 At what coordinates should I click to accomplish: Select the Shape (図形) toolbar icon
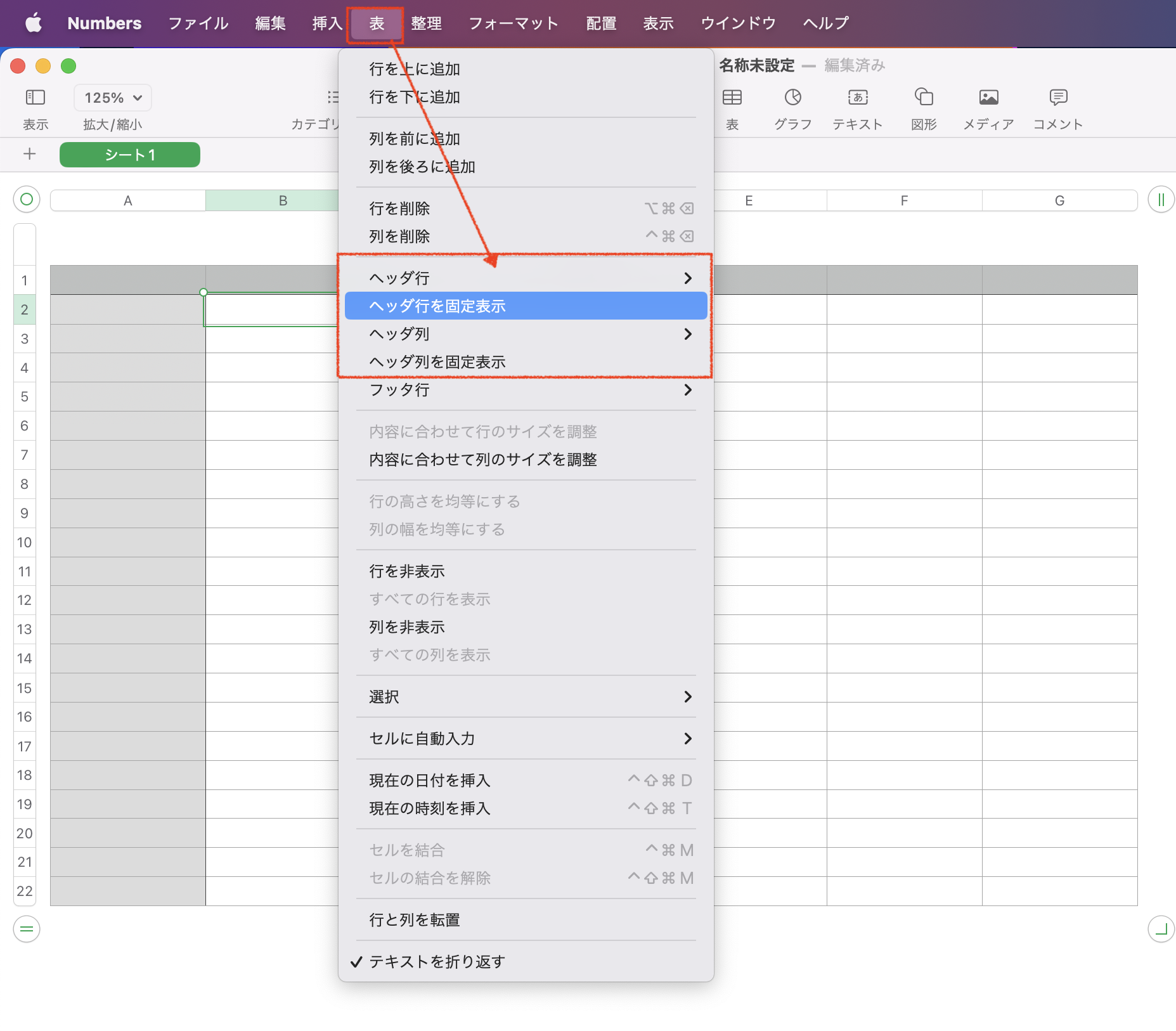pyautogui.click(x=924, y=98)
